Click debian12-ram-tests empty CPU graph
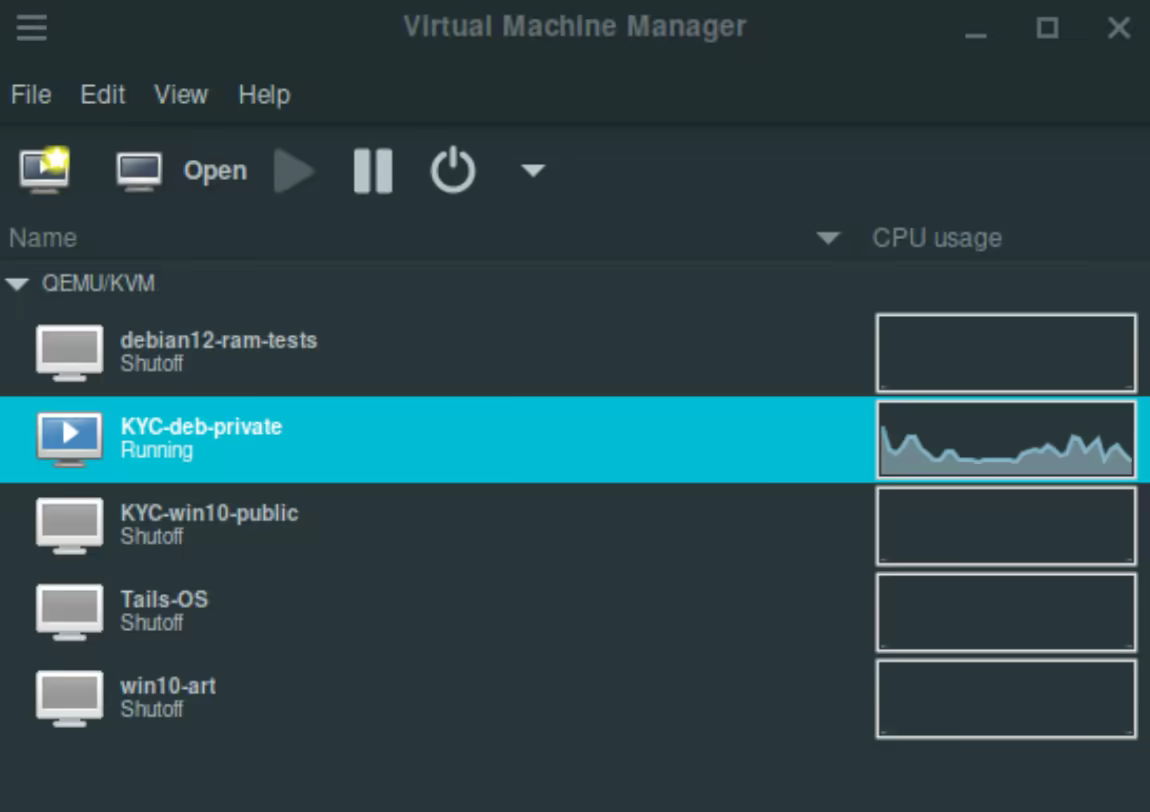This screenshot has width=1150, height=812. point(1006,353)
